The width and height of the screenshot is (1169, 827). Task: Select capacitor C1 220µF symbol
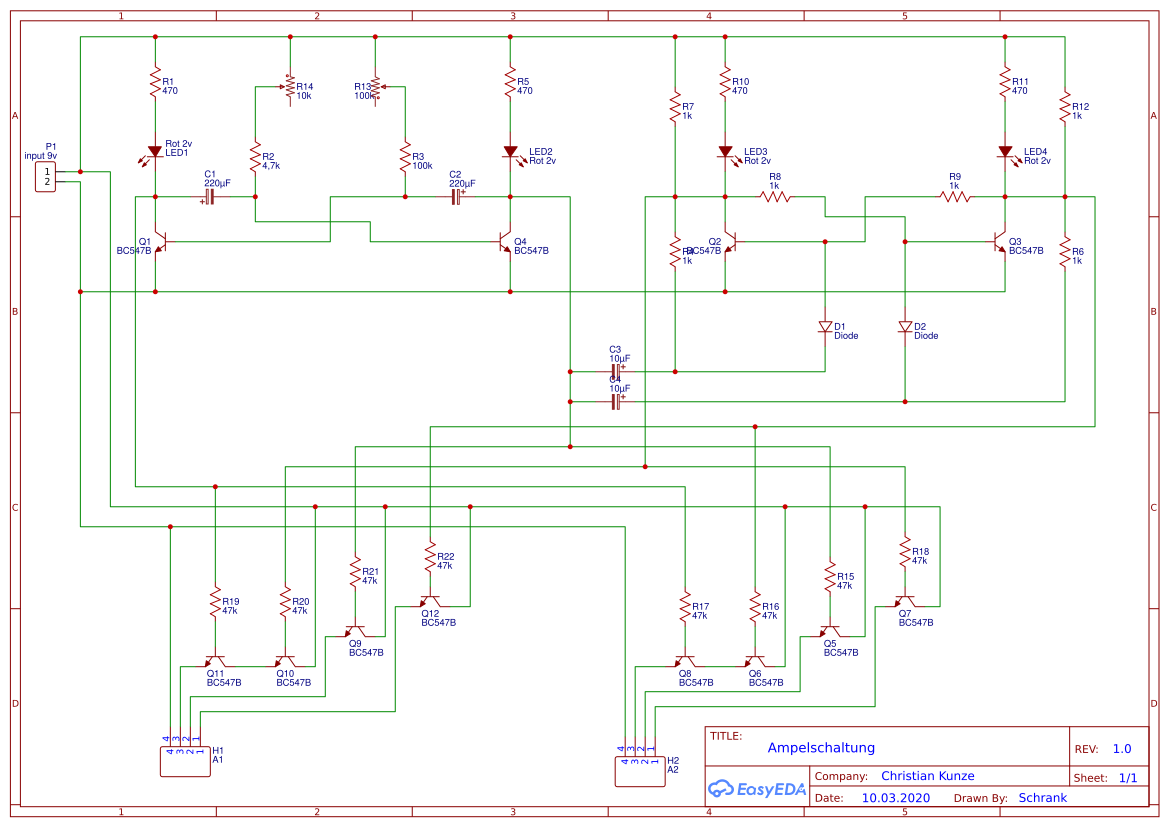coord(209,197)
